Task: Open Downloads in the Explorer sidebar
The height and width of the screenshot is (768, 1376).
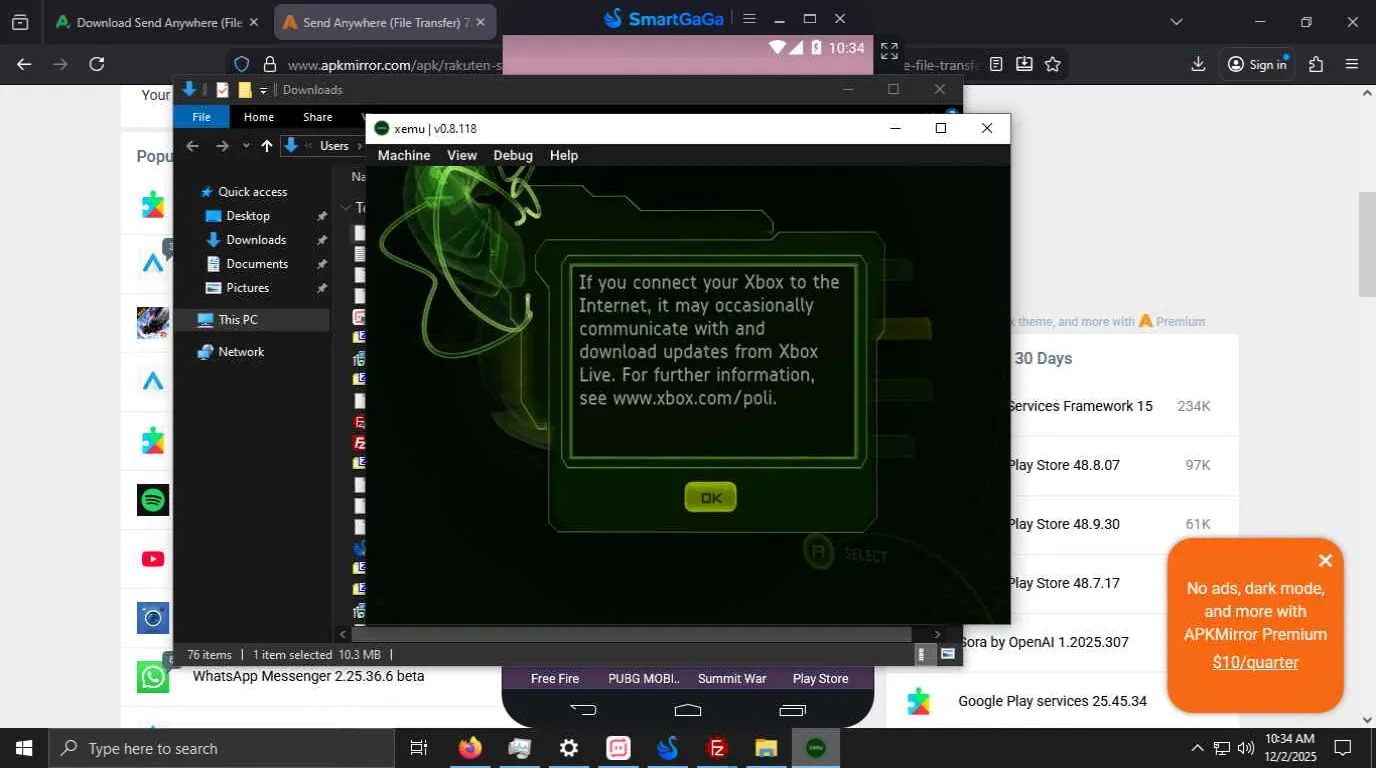Action: (x=256, y=240)
